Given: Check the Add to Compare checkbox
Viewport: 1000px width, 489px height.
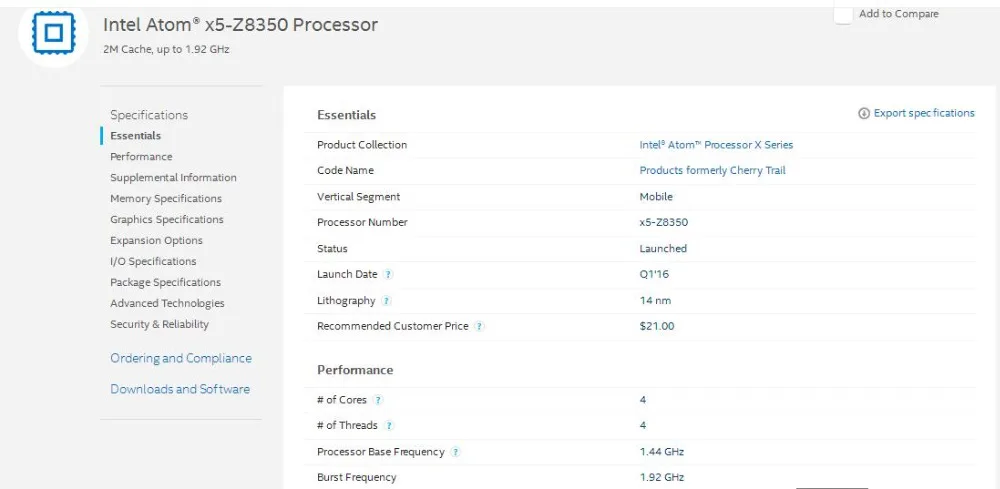Looking at the screenshot, I should [x=843, y=15].
